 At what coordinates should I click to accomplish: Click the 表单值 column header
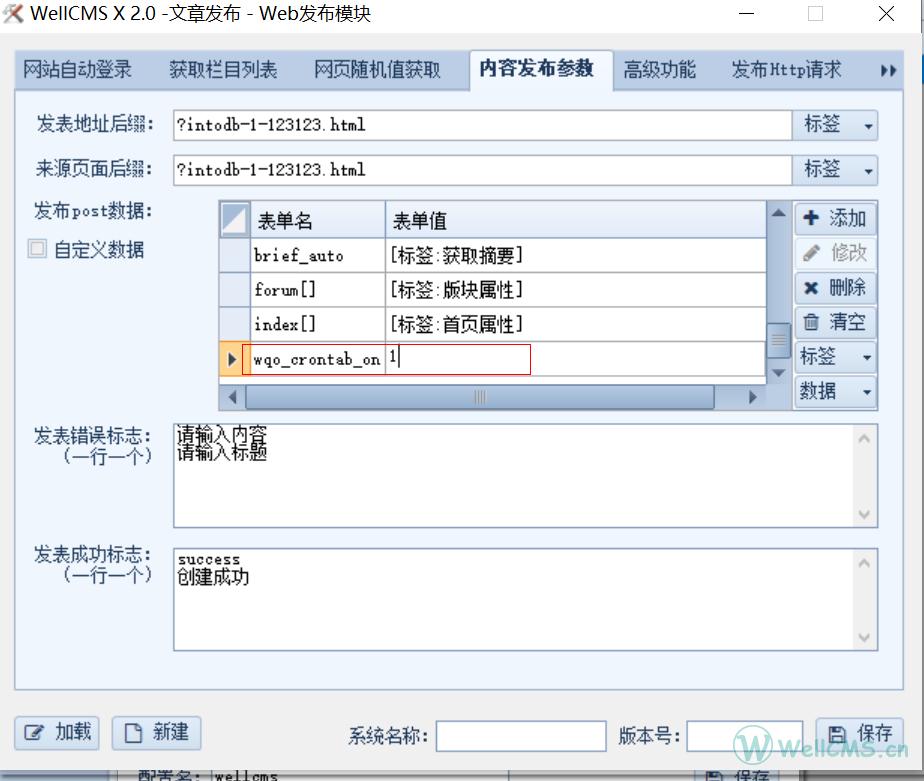(576, 220)
